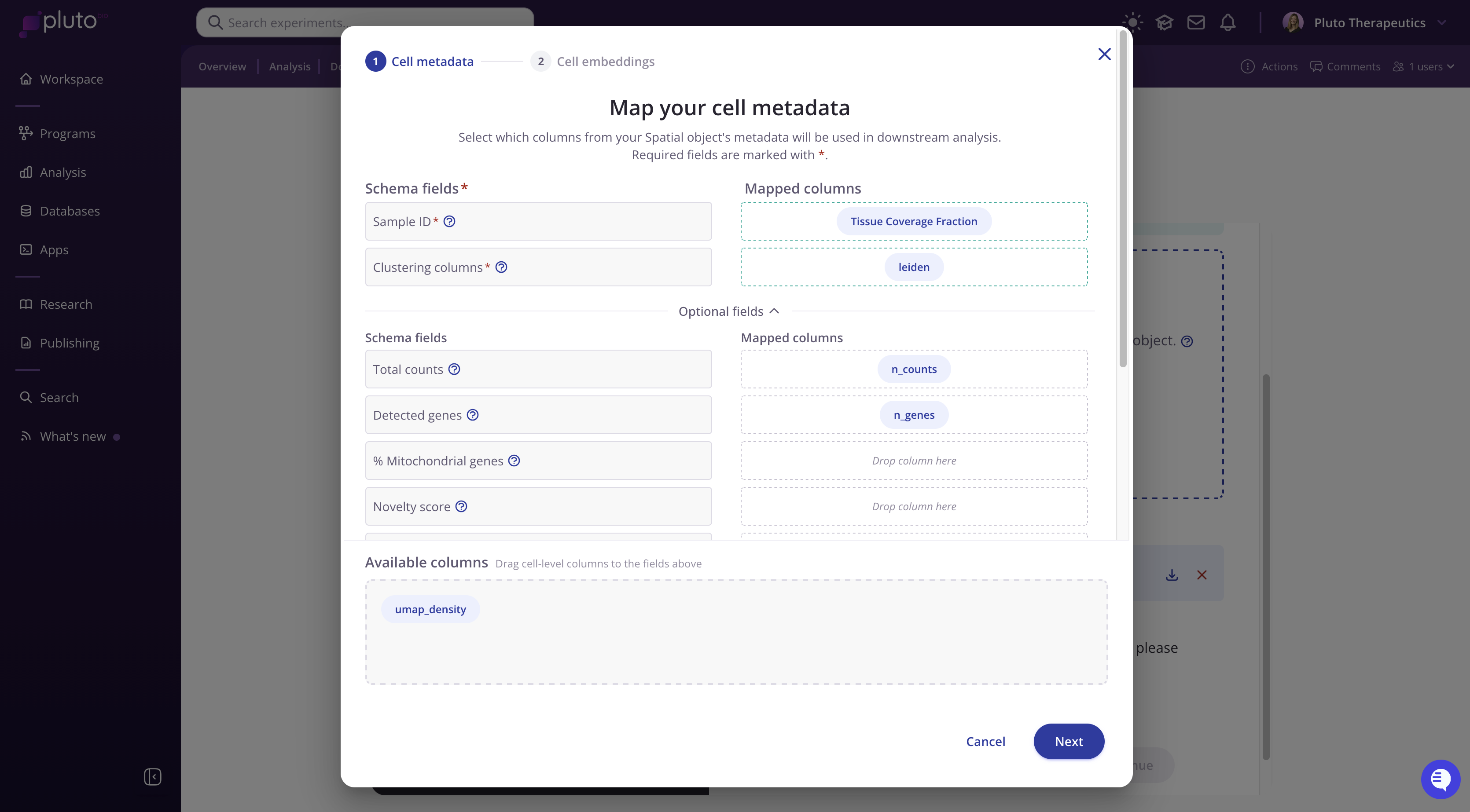The height and width of the screenshot is (812, 1470).
Task: Collapse the sidebar with the panel icon
Action: [x=152, y=777]
